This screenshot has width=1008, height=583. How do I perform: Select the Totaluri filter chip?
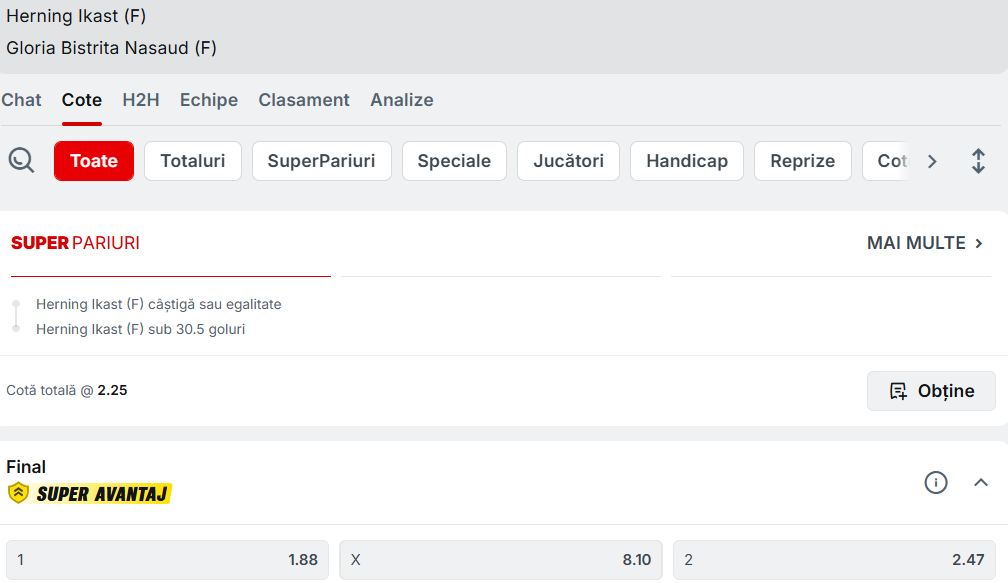coord(193,161)
